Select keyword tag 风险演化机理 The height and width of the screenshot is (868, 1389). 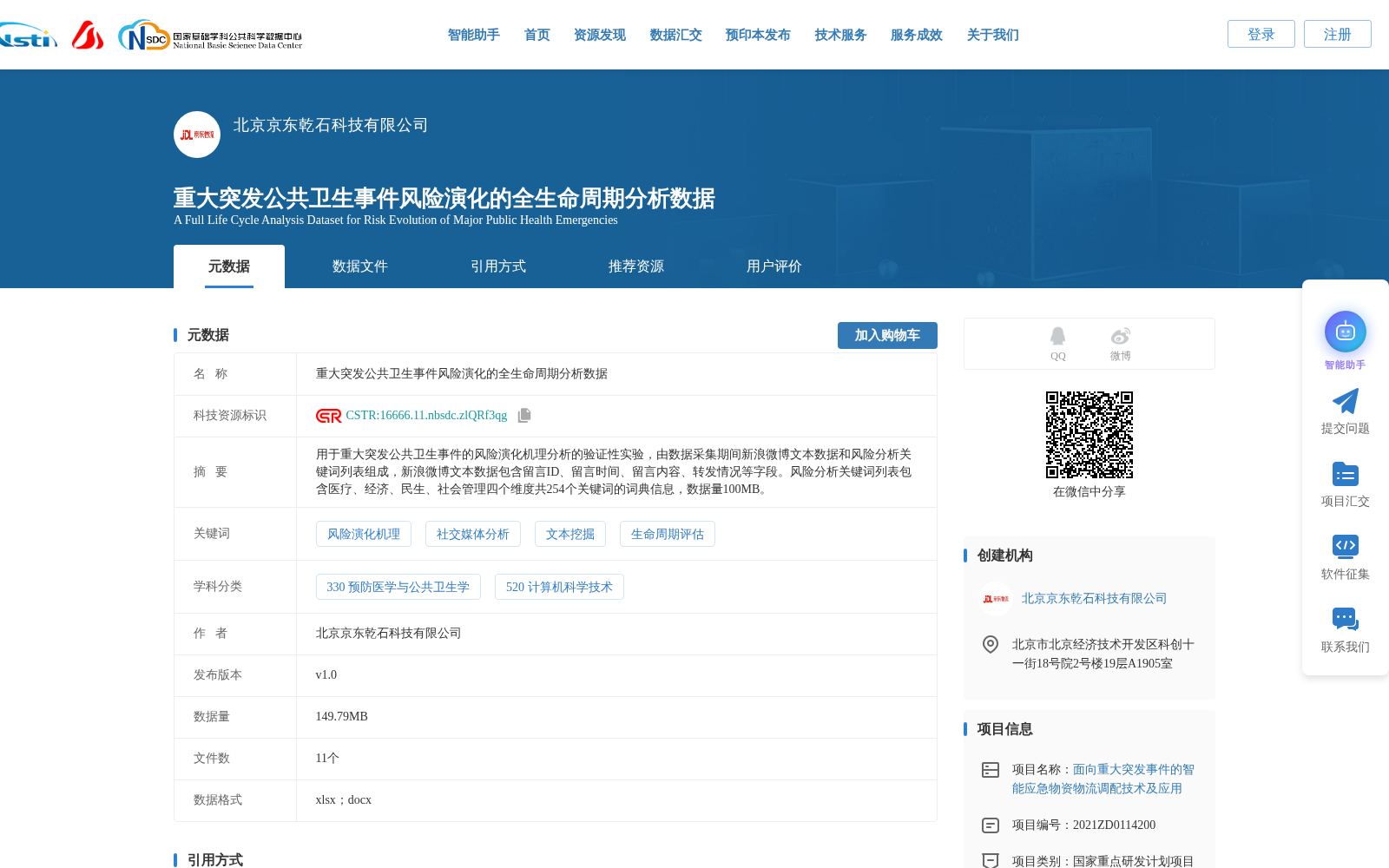click(364, 534)
